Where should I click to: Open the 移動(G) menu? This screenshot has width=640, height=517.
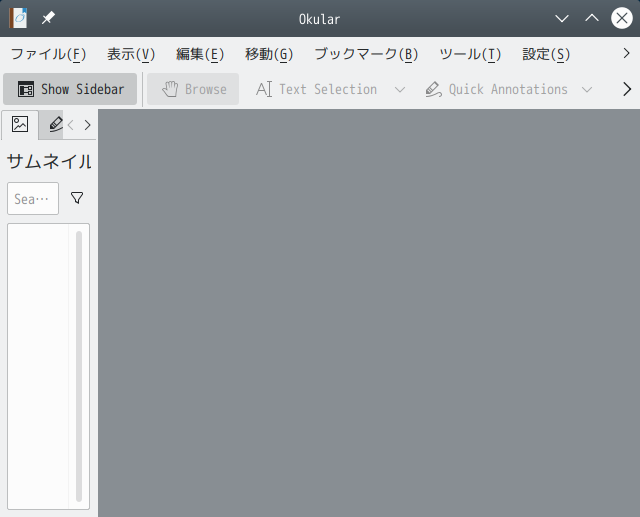click(x=269, y=54)
